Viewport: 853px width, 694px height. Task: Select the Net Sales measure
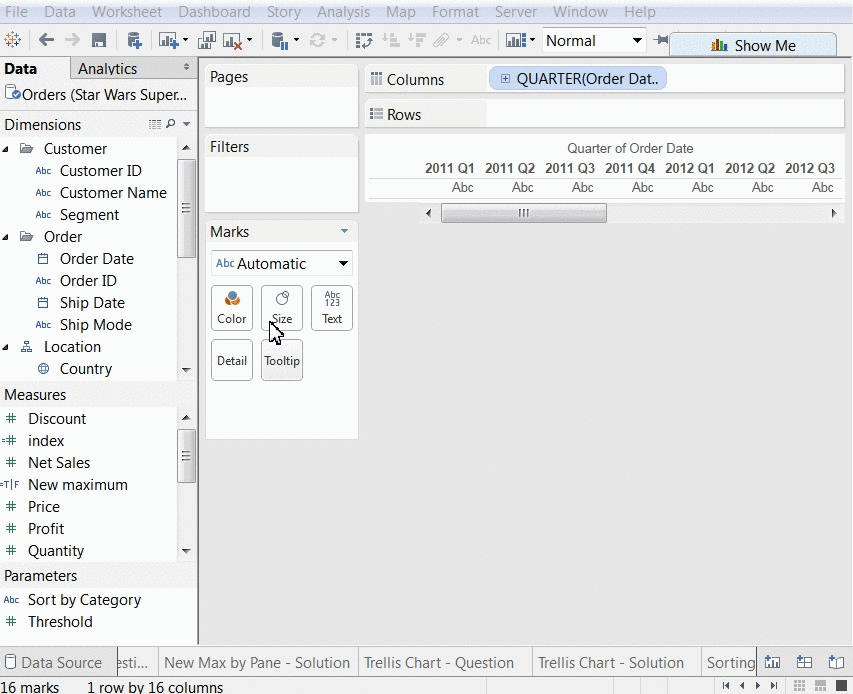point(59,463)
